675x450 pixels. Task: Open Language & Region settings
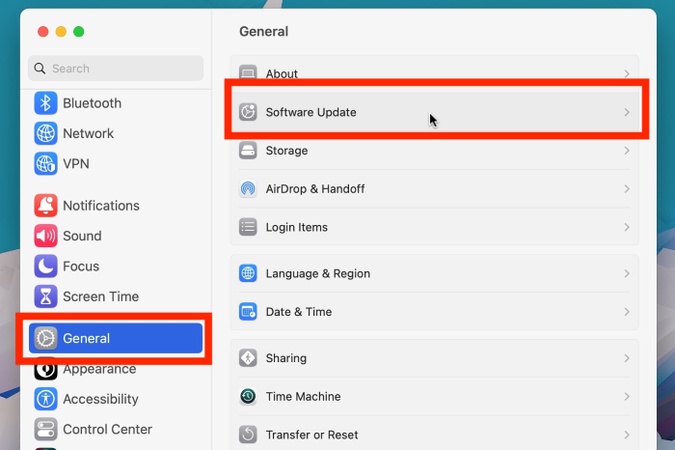pyautogui.click(x=317, y=273)
